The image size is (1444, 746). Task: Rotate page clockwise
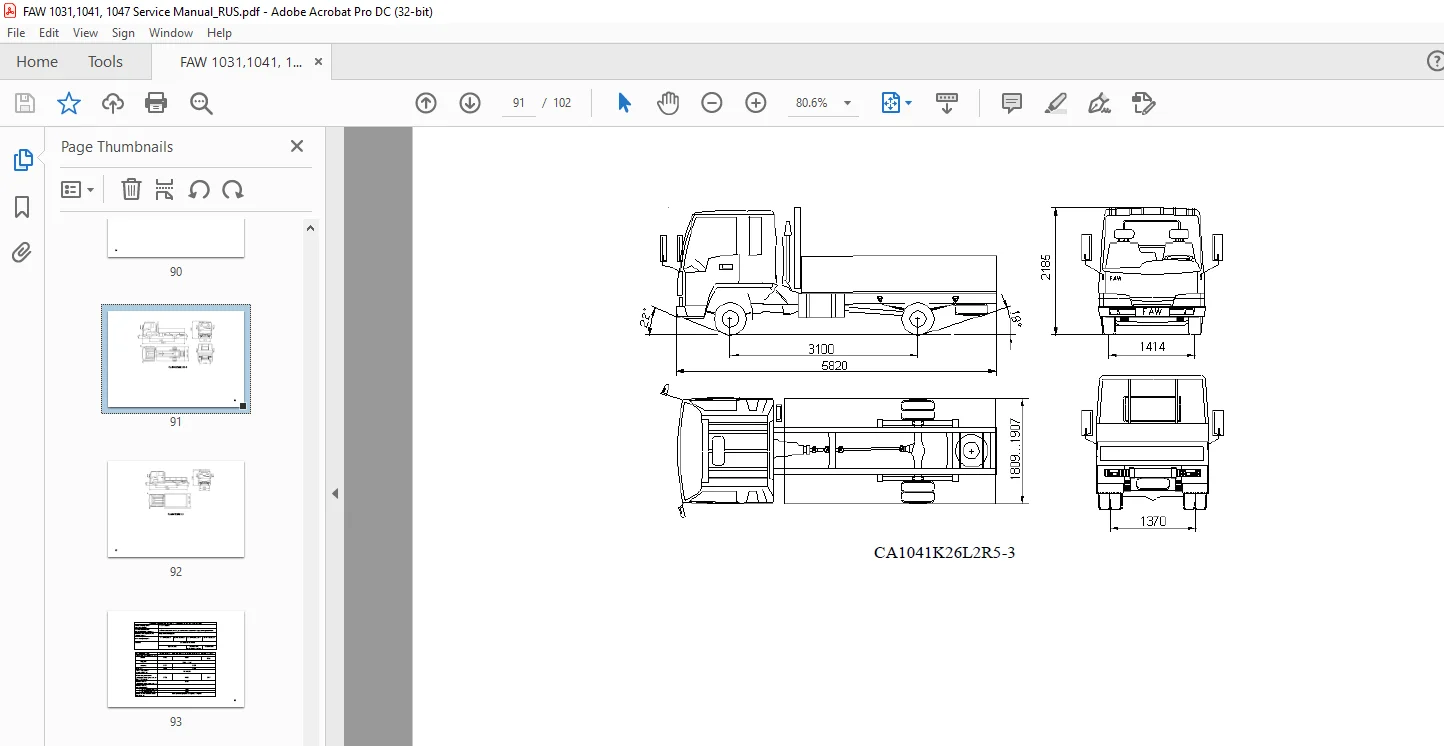tap(233, 190)
